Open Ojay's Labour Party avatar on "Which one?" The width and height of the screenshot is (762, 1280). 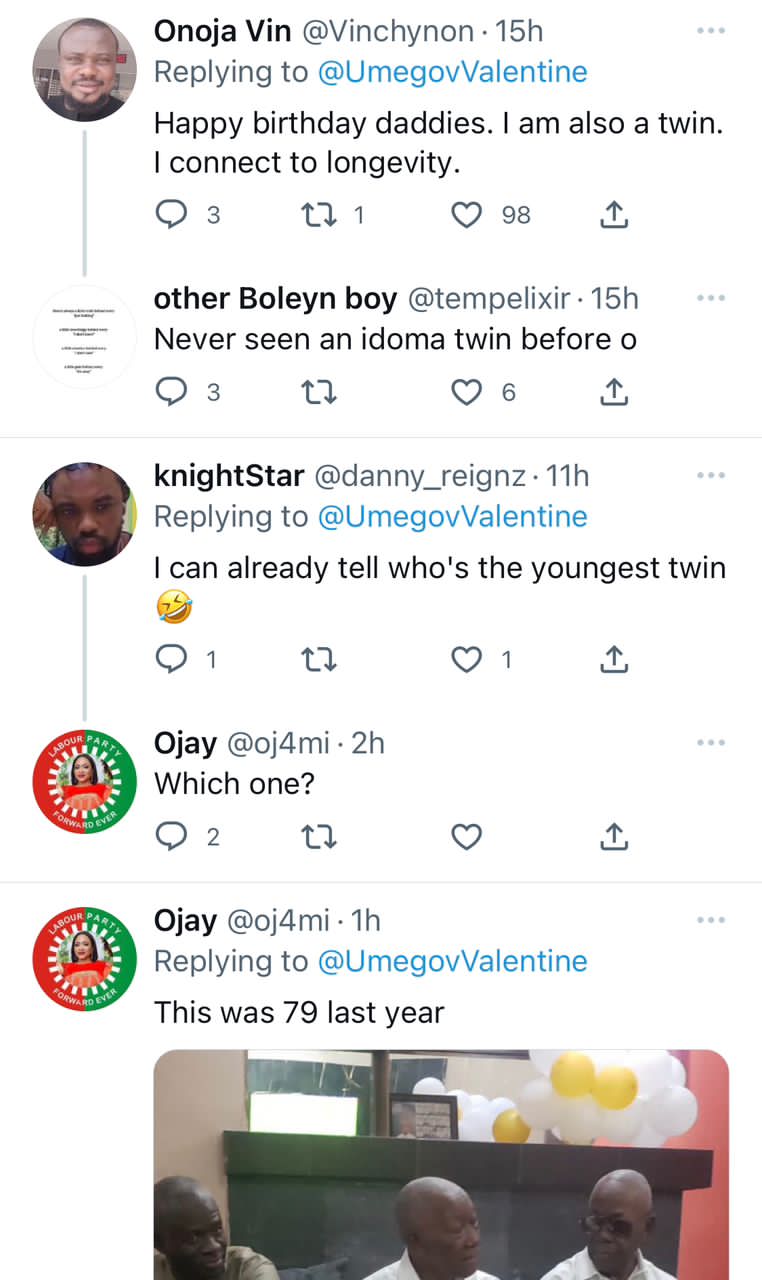[x=84, y=781]
